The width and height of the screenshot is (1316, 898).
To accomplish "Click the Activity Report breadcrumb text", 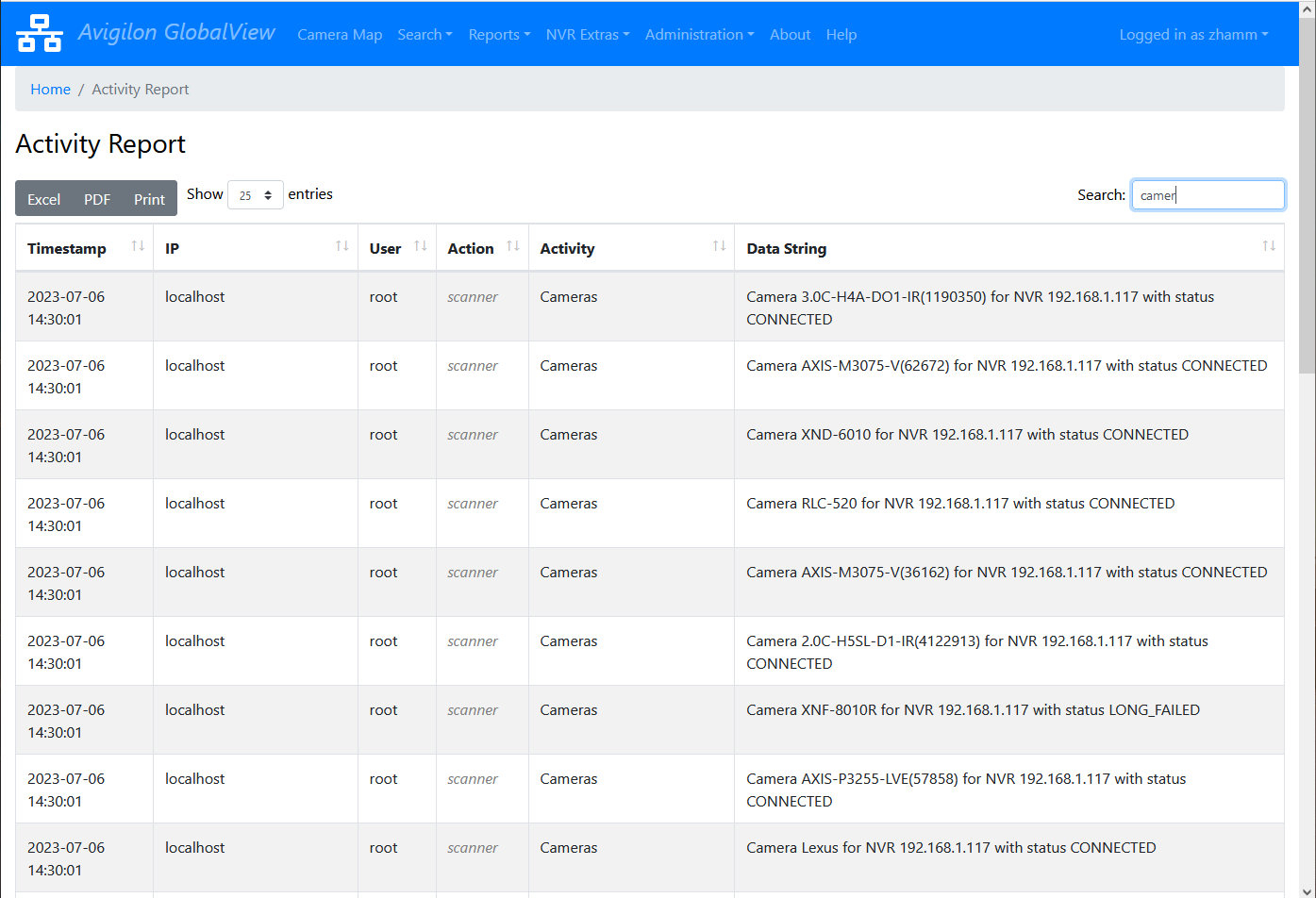I will point(141,89).
